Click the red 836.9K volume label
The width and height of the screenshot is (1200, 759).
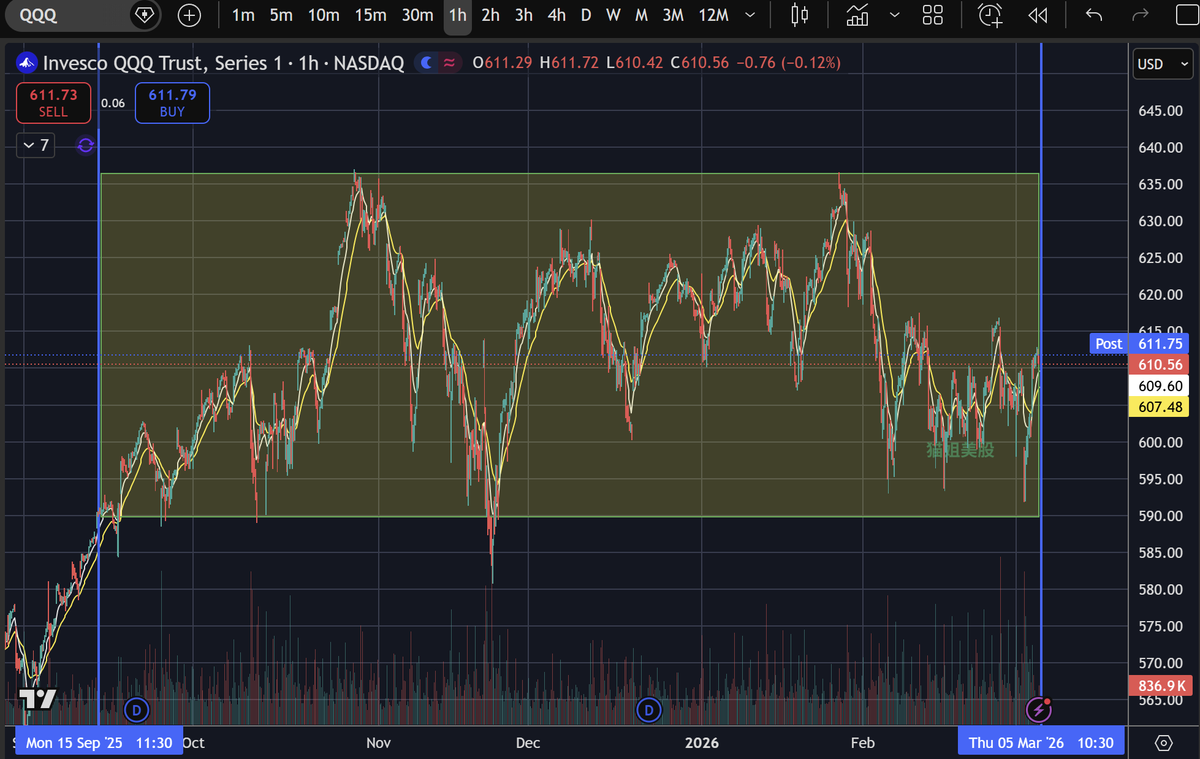click(1159, 685)
